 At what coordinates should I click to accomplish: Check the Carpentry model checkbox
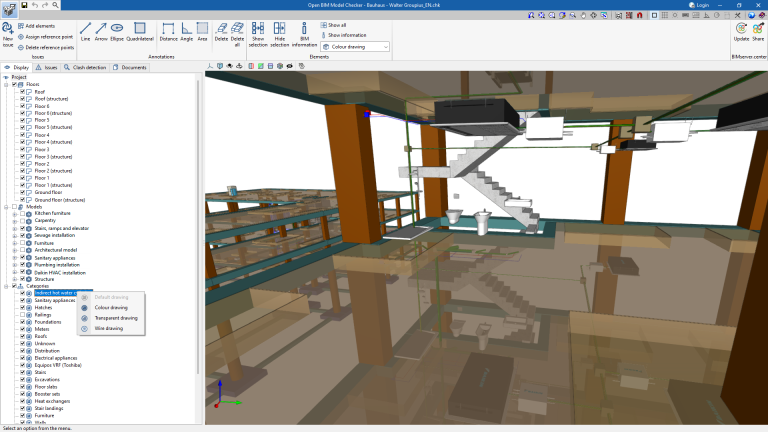22,221
